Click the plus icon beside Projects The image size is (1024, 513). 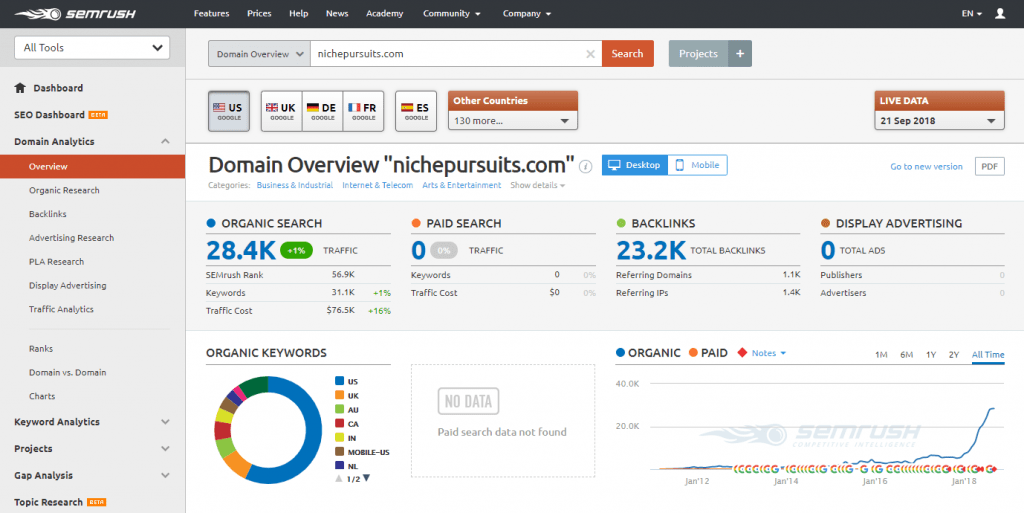click(740, 54)
